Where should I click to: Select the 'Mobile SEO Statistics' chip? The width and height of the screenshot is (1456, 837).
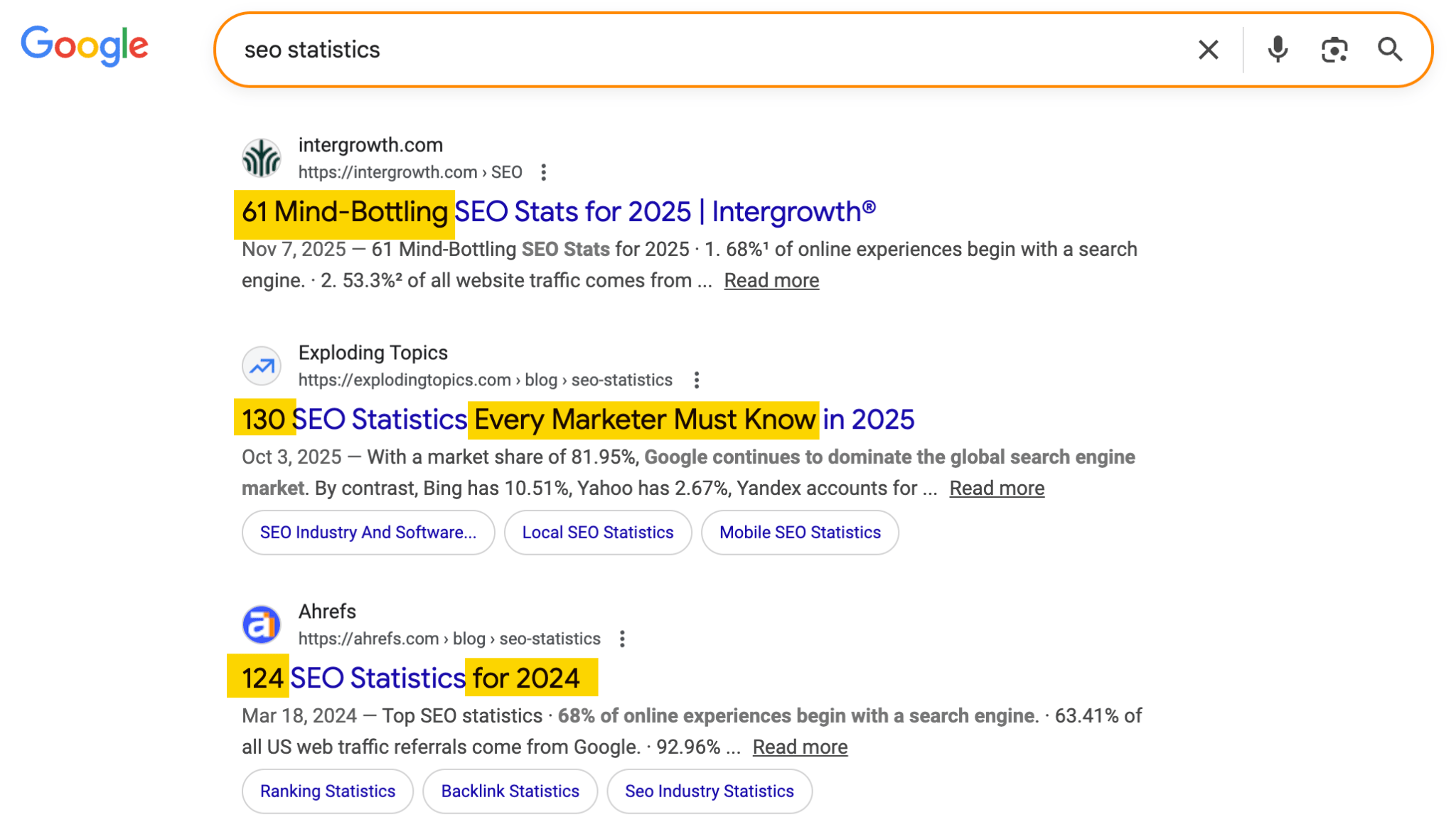pyautogui.click(x=799, y=532)
